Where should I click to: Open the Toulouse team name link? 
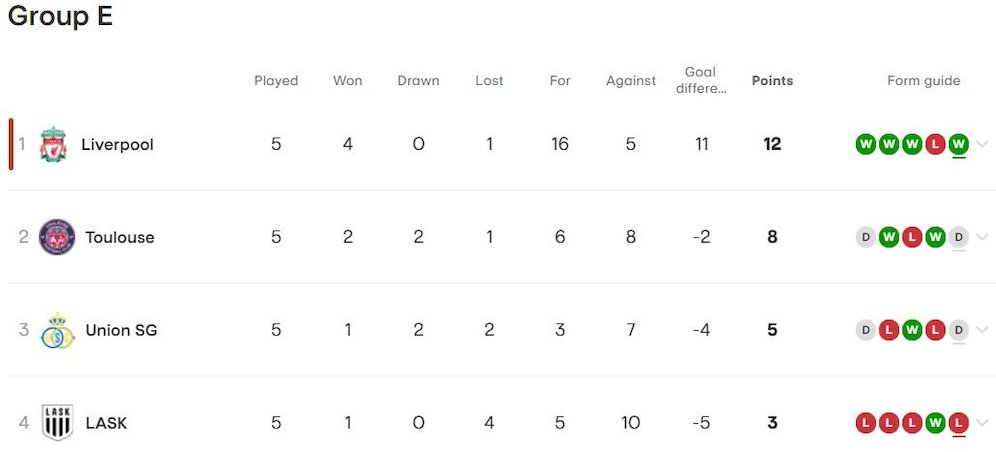click(x=120, y=237)
